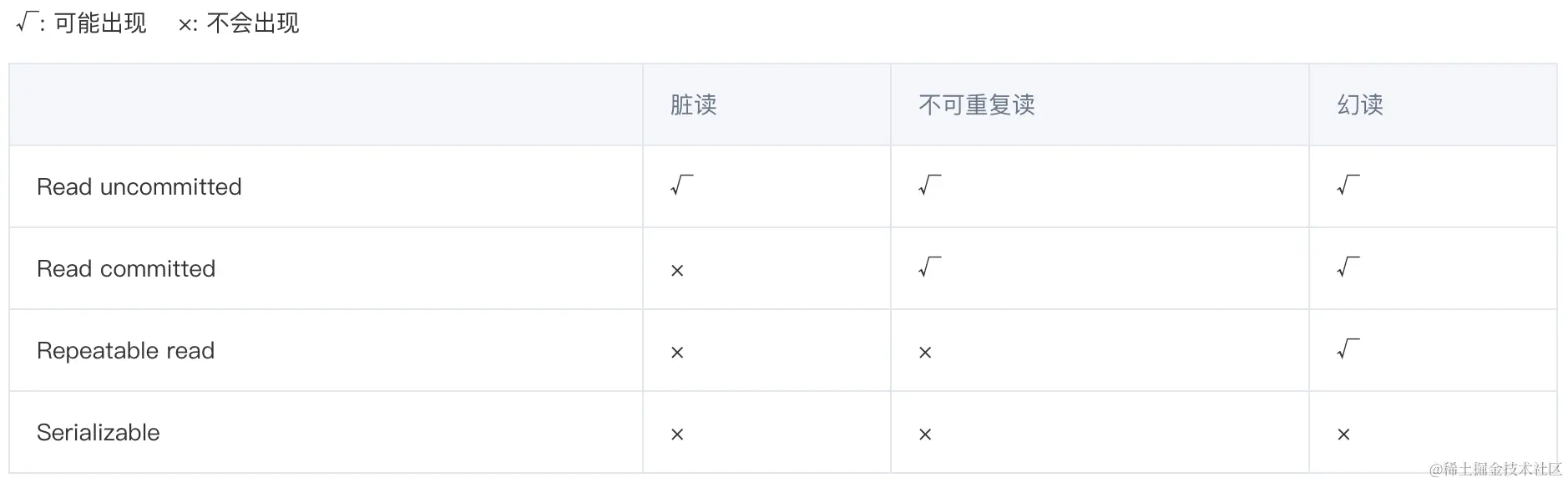Viewport: 1568px width, 483px height.
Task: Click check mark for Read committed 不可重复读
Action: (929, 267)
